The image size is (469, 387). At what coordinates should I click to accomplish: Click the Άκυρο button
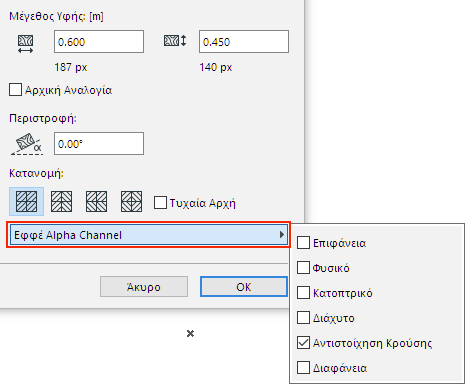(144, 287)
